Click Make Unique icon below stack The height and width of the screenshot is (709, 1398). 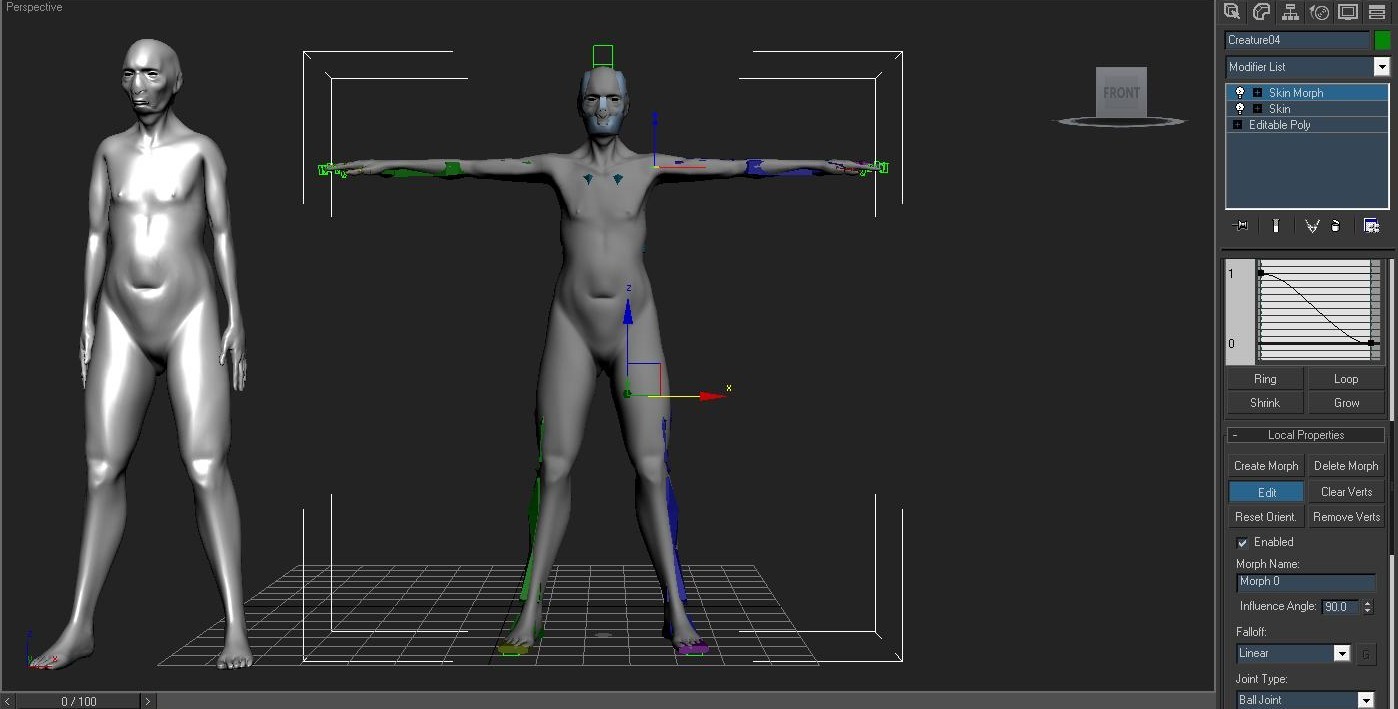point(1312,226)
